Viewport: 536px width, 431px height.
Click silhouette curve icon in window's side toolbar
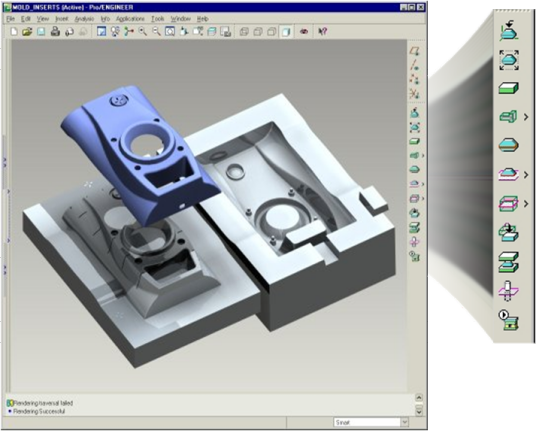414,170
